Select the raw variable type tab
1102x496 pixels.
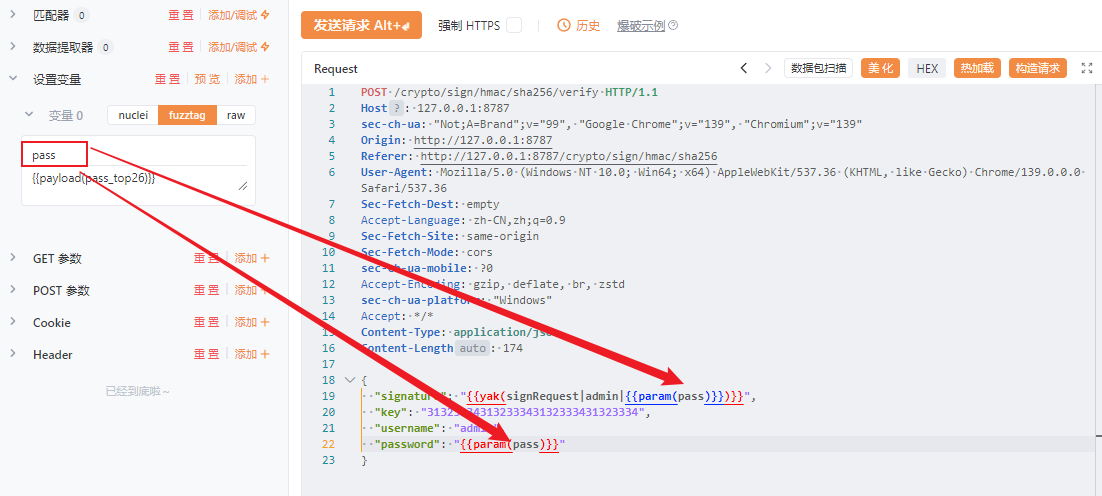[236, 115]
